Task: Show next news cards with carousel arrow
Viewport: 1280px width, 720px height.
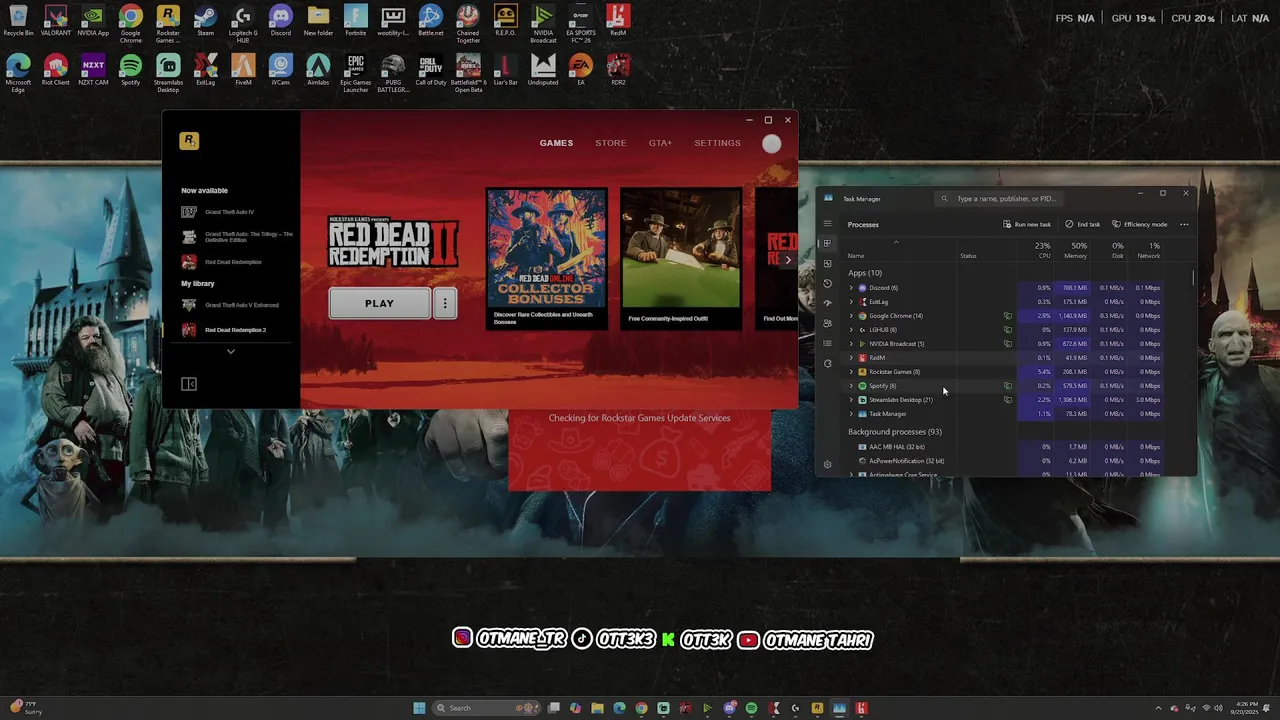Action: click(788, 260)
